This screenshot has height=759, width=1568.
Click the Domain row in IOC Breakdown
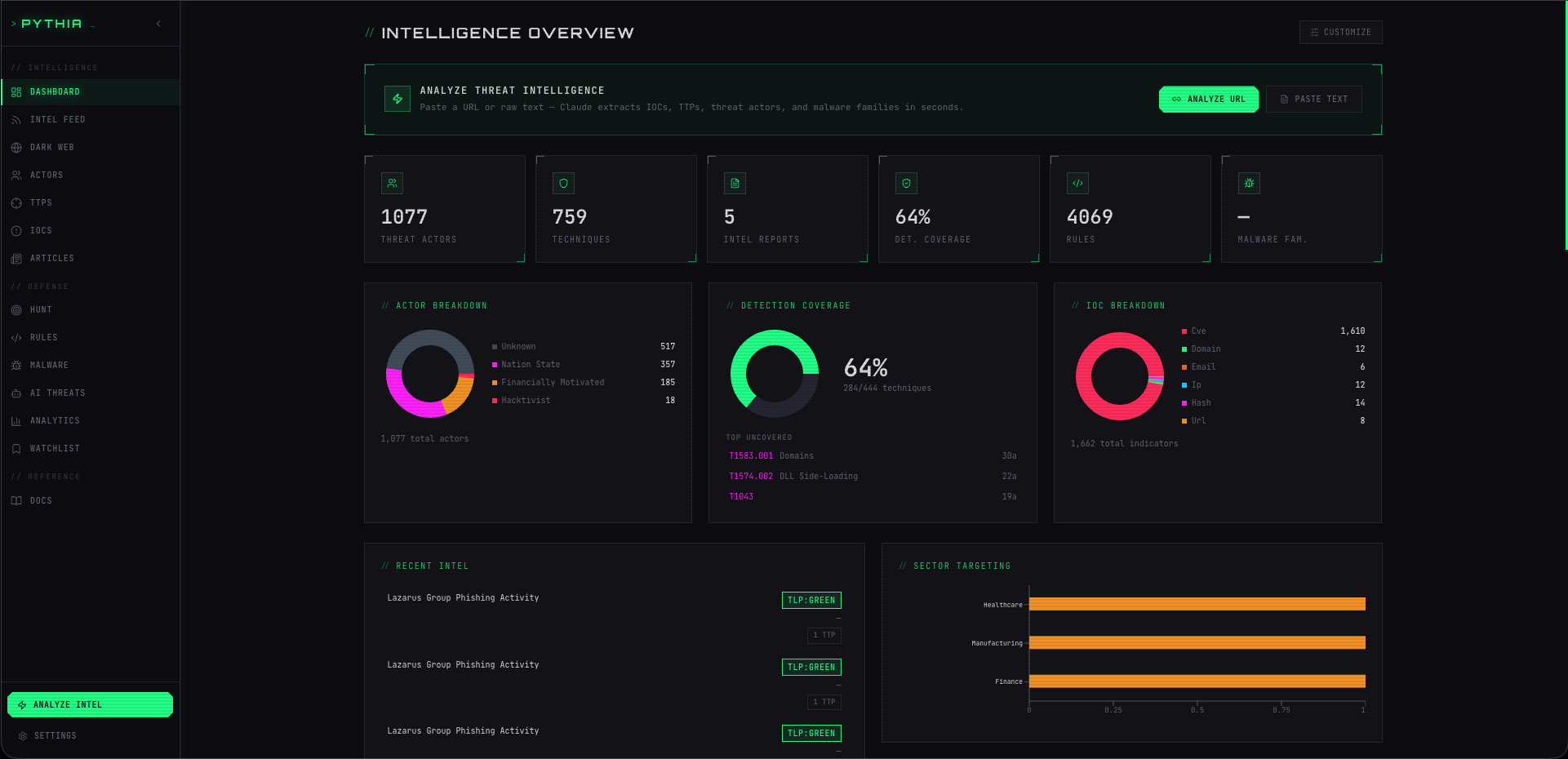tap(1273, 349)
